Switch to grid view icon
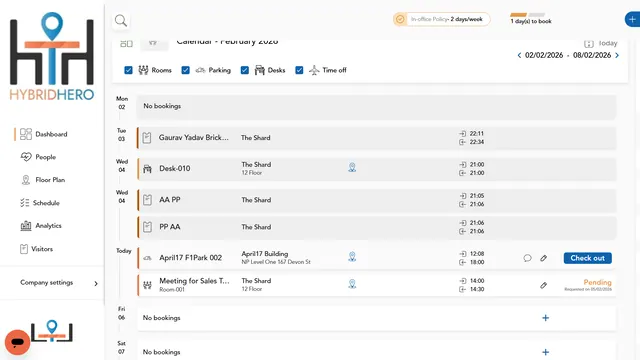Viewport: 640px width, 360px height. coord(127,43)
